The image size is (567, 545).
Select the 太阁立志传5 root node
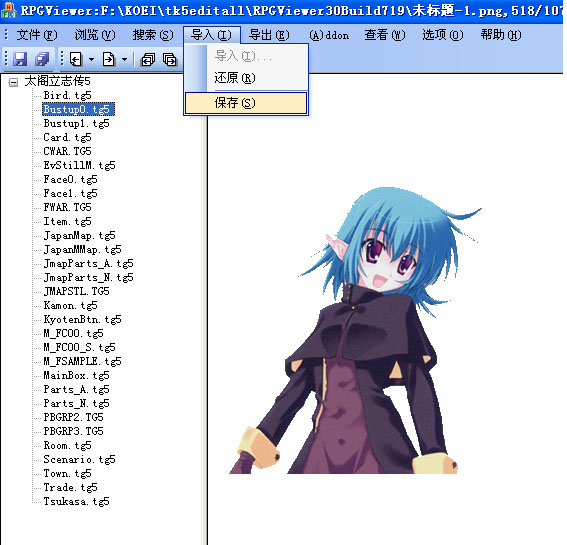[x=57, y=81]
